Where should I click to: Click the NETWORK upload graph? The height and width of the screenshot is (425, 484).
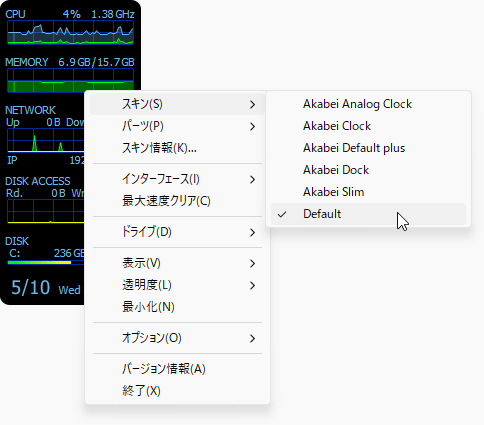[46, 140]
